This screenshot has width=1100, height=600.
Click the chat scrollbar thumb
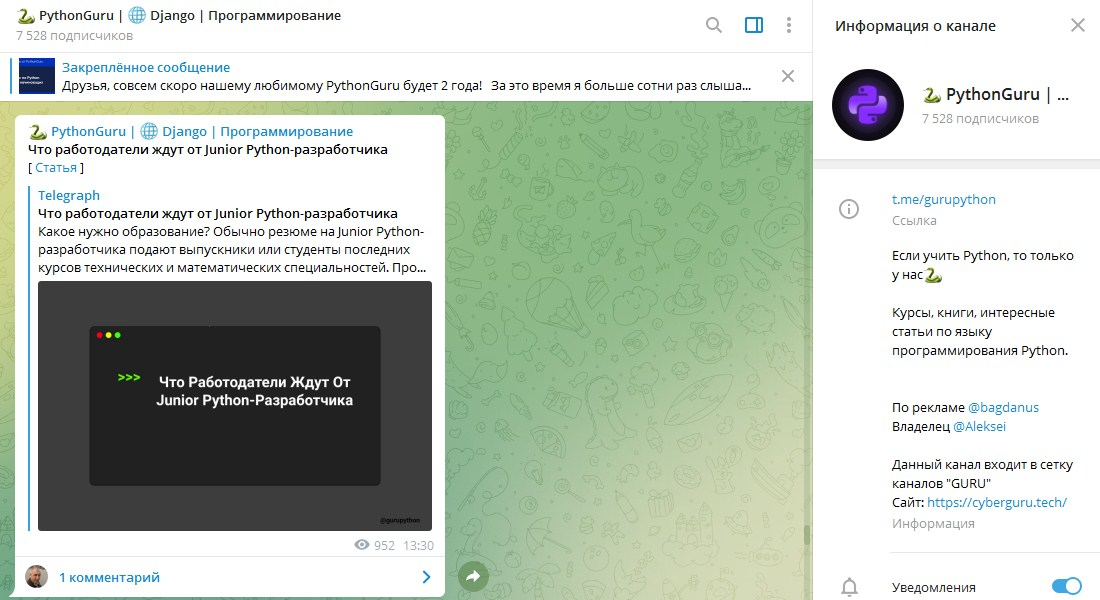pos(807,535)
